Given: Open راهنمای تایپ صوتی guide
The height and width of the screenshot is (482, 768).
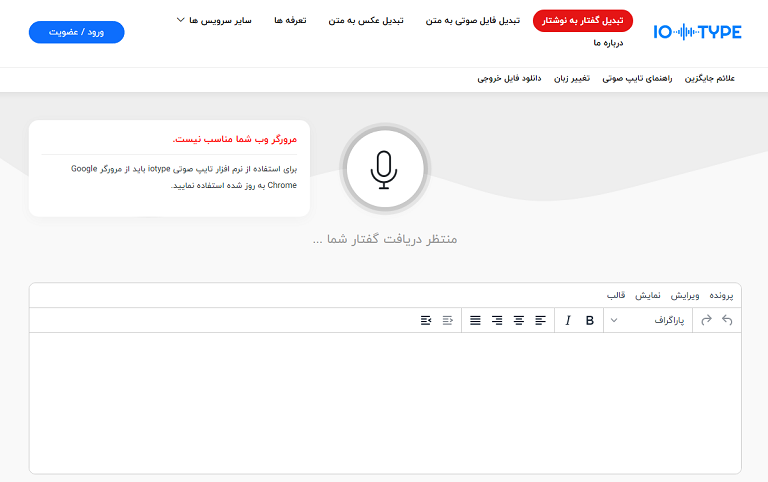Looking at the screenshot, I should (x=637, y=78).
